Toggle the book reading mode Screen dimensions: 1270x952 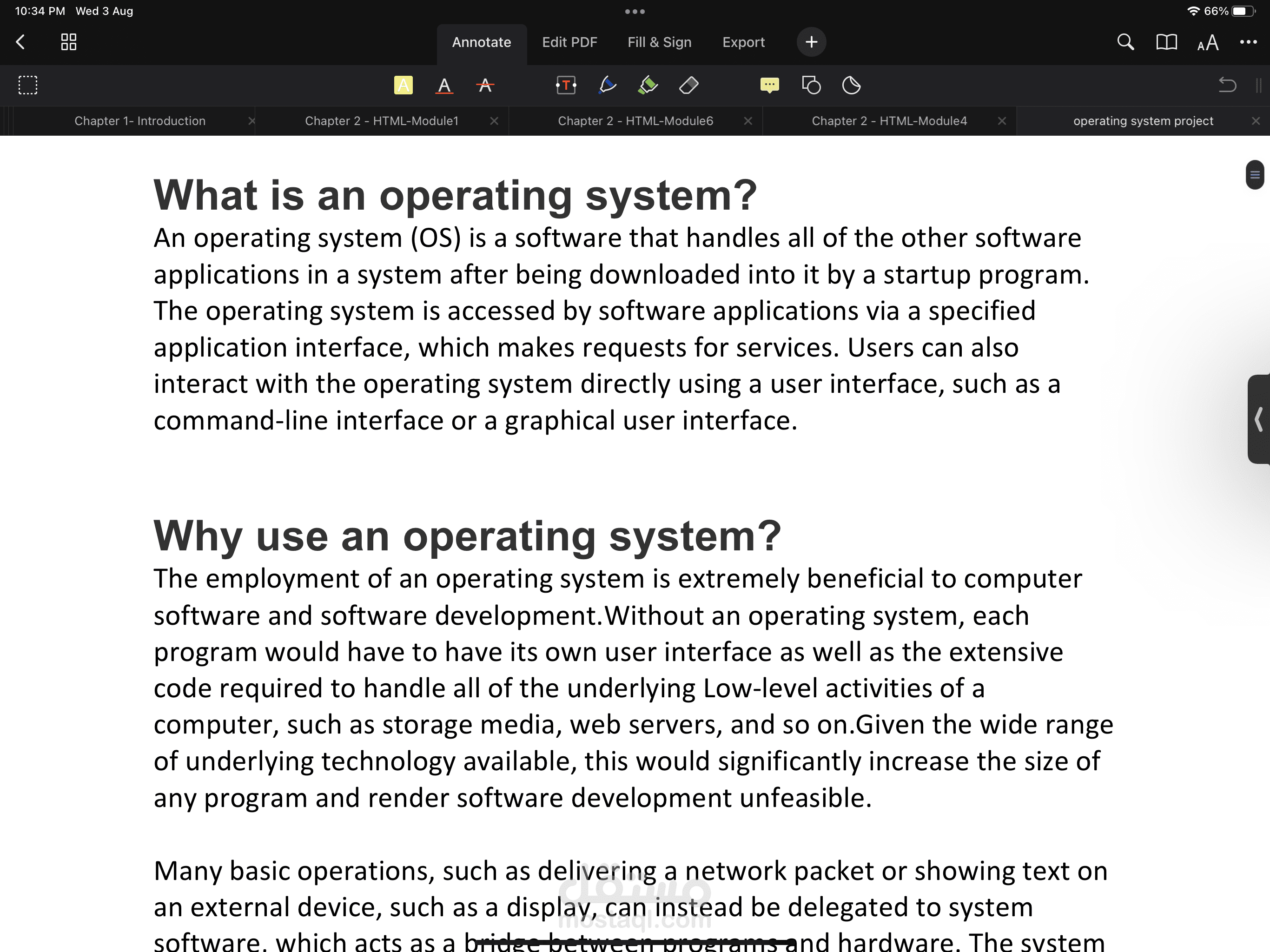[1166, 42]
